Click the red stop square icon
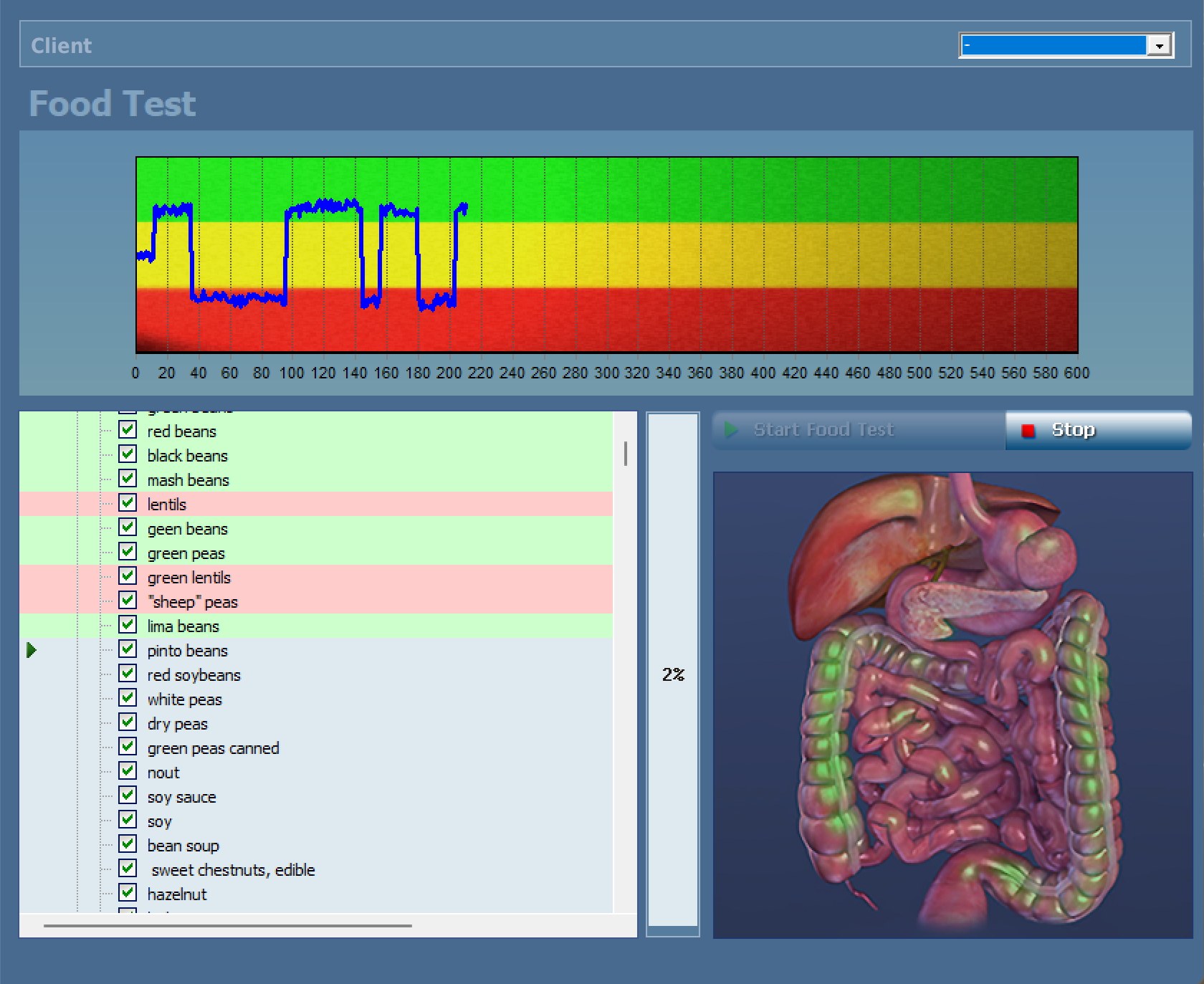The height and width of the screenshot is (984, 1204). click(1028, 431)
